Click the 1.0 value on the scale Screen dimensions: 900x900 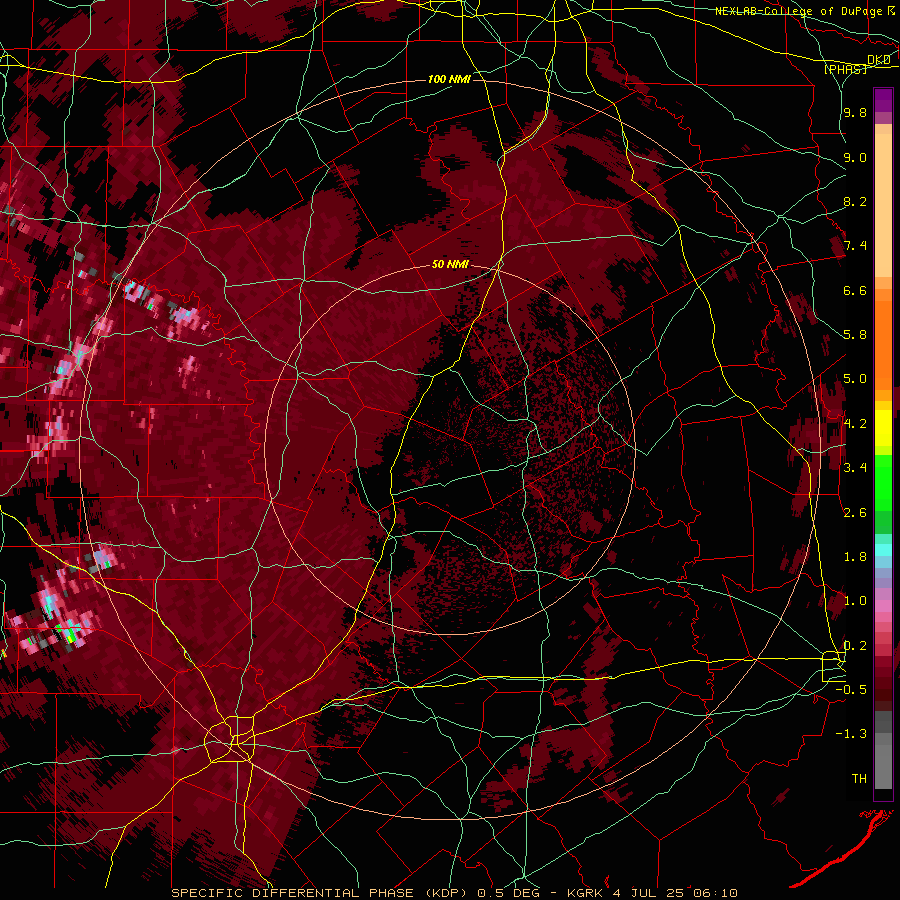855,601
